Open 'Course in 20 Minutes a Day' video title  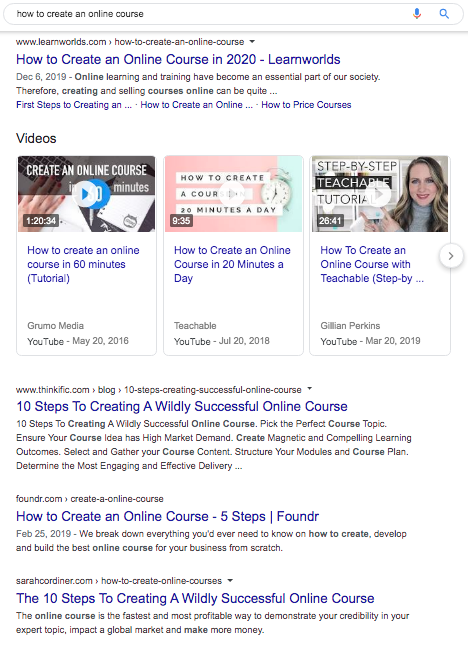[232, 264]
